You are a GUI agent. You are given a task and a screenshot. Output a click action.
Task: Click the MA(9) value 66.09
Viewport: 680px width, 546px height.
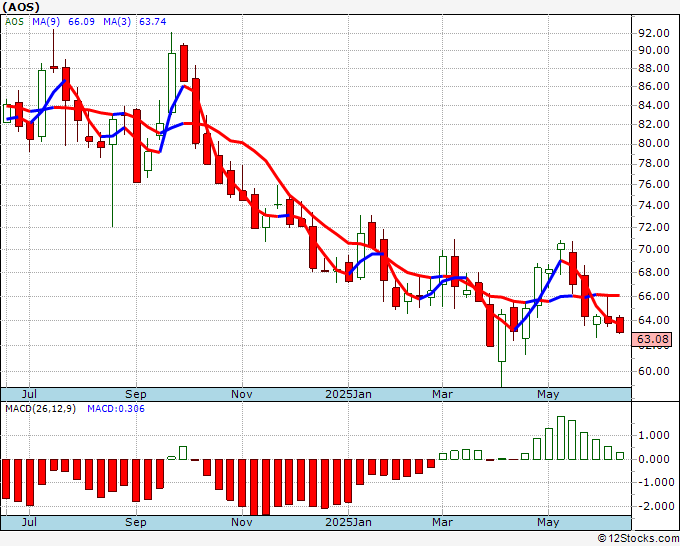tap(81, 22)
